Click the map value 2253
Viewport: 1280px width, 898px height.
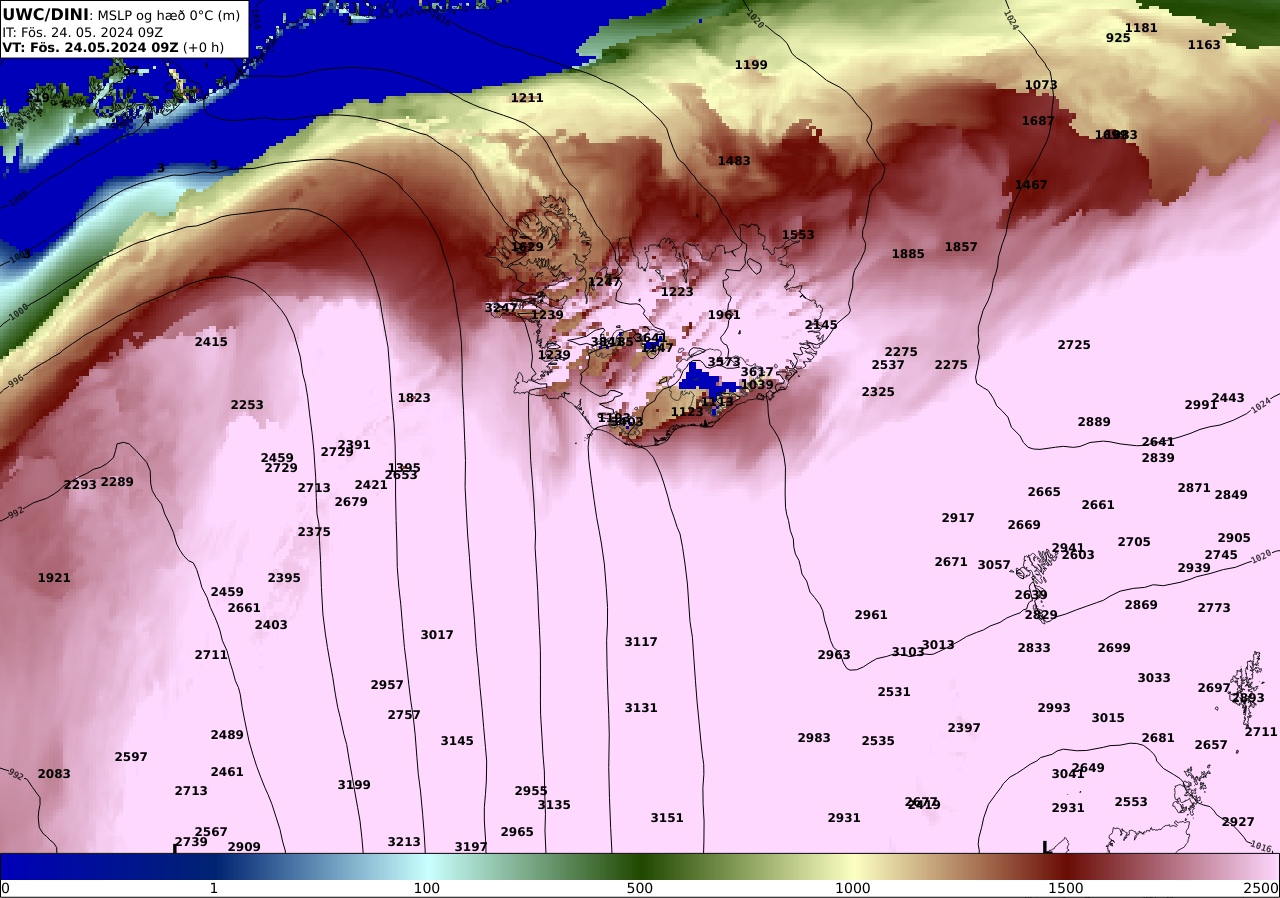(247, 405)
